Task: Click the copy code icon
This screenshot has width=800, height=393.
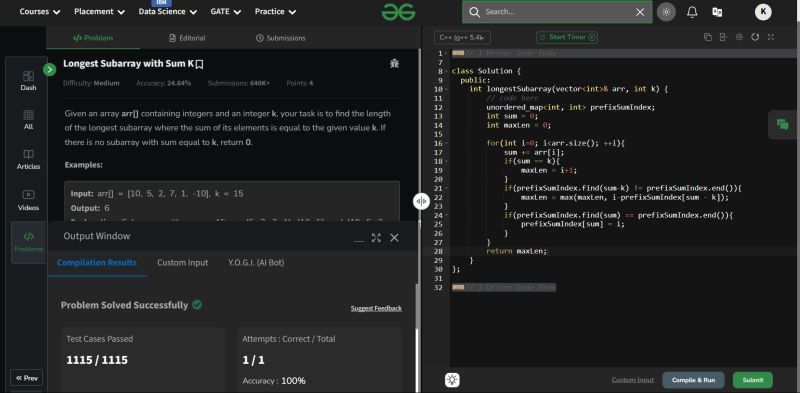Action: 707,37
